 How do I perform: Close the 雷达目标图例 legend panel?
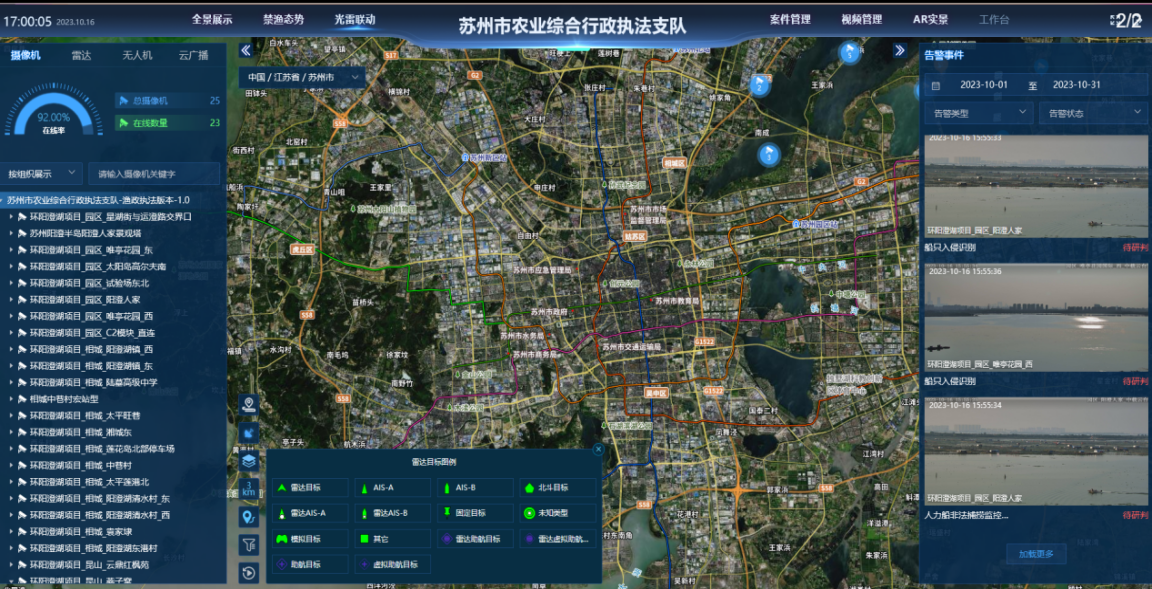(x=598, y=450)
